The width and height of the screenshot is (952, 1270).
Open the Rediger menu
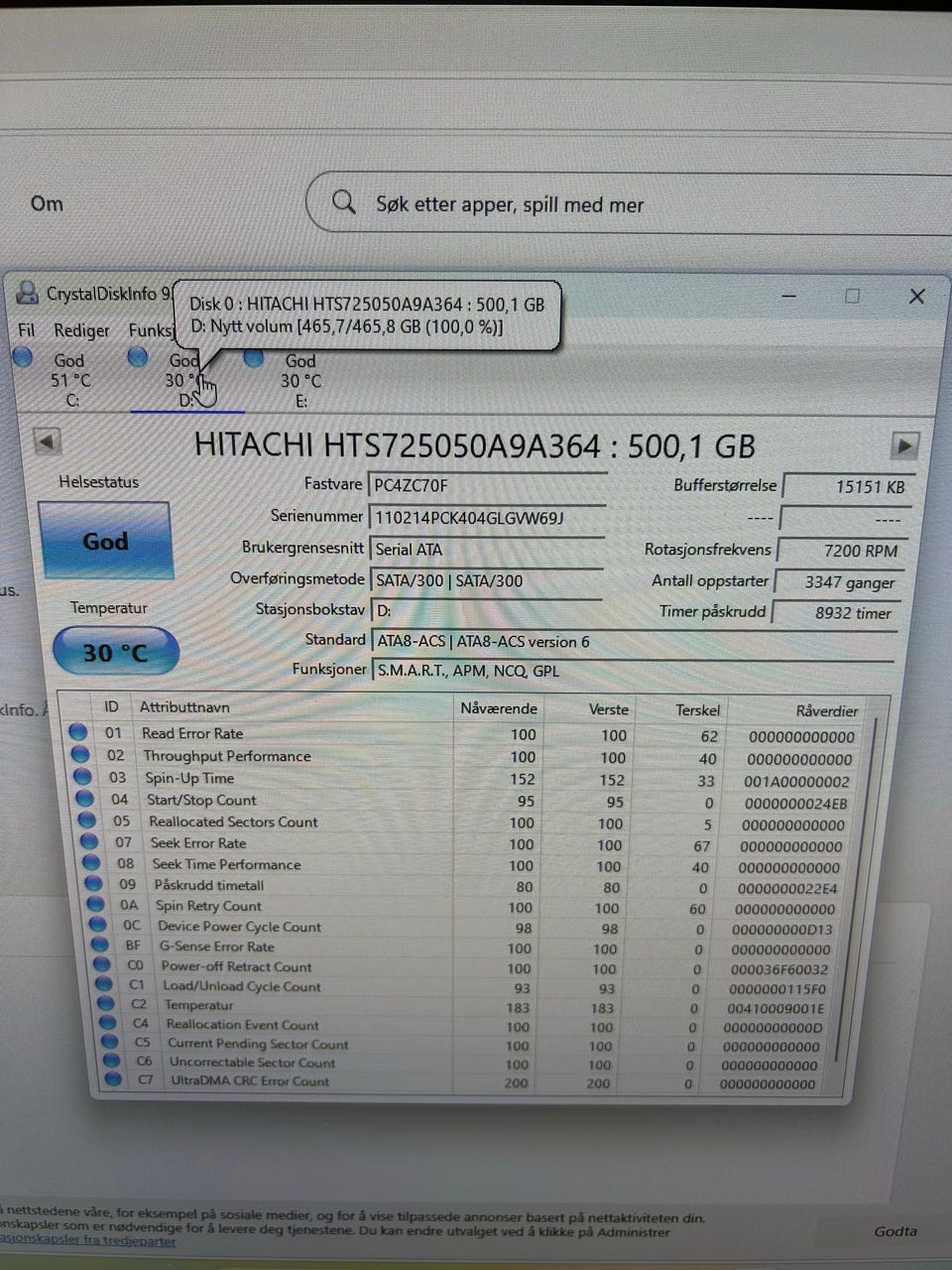(x=81, y=330)
